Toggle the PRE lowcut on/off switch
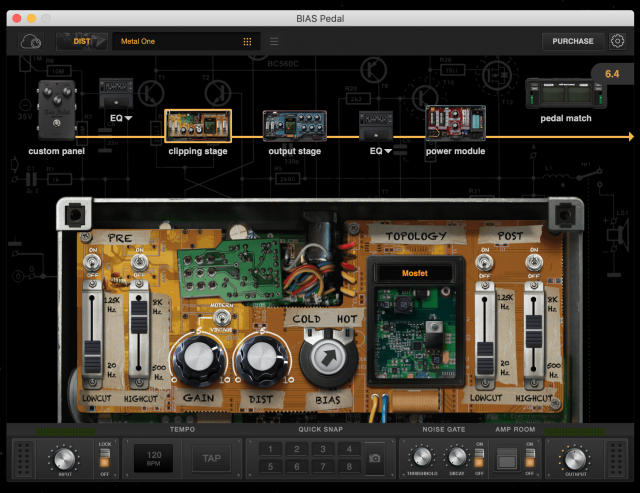 point(93,262)
